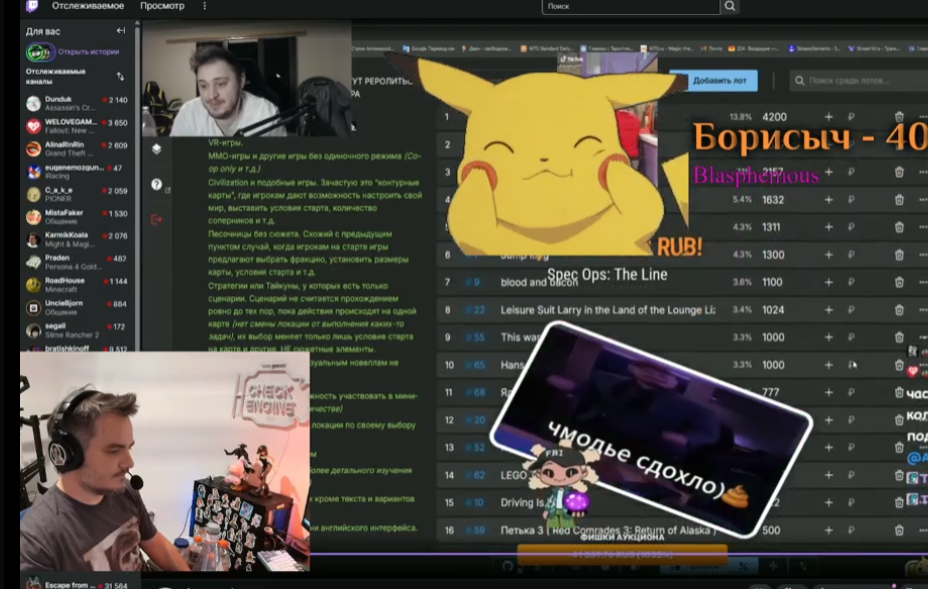Image resolution: width=928 pixels, height=589 pixels.
Task: Click ruble icon on the 4200 row
Action: 851,117
